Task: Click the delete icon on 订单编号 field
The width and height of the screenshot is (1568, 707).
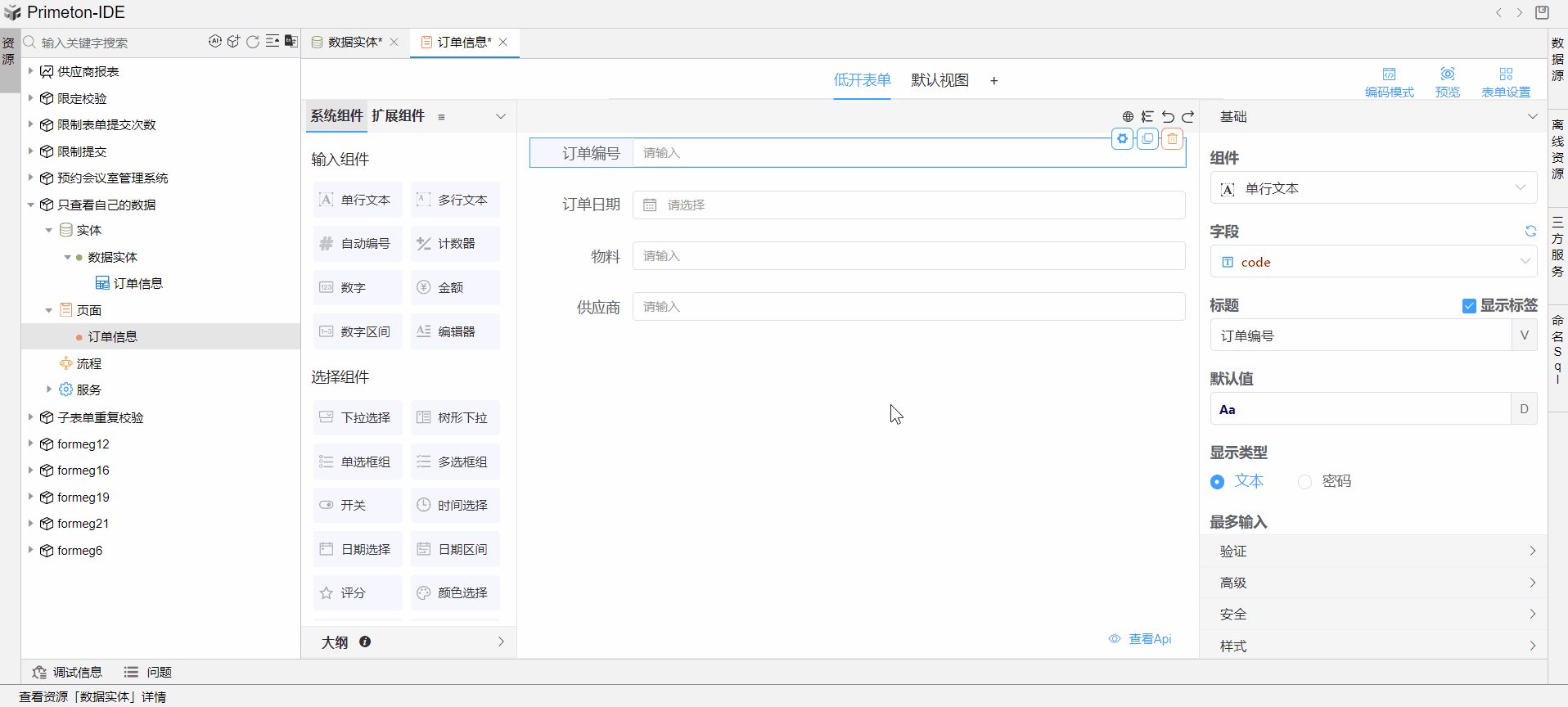Action: [1172, 139]
